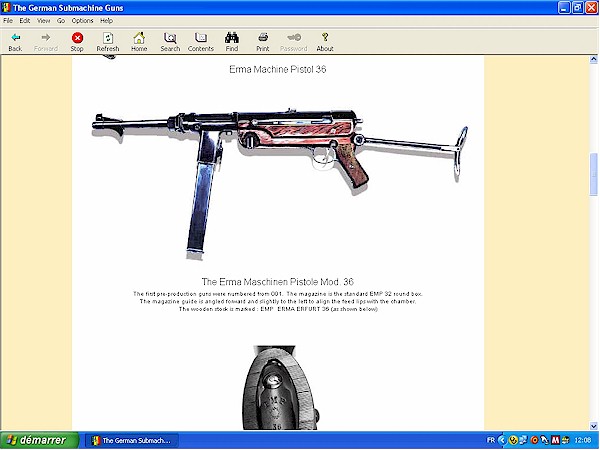Expand hidden tray icons with the chevron
Screen dimensions: 600x450
pos(502,440)
